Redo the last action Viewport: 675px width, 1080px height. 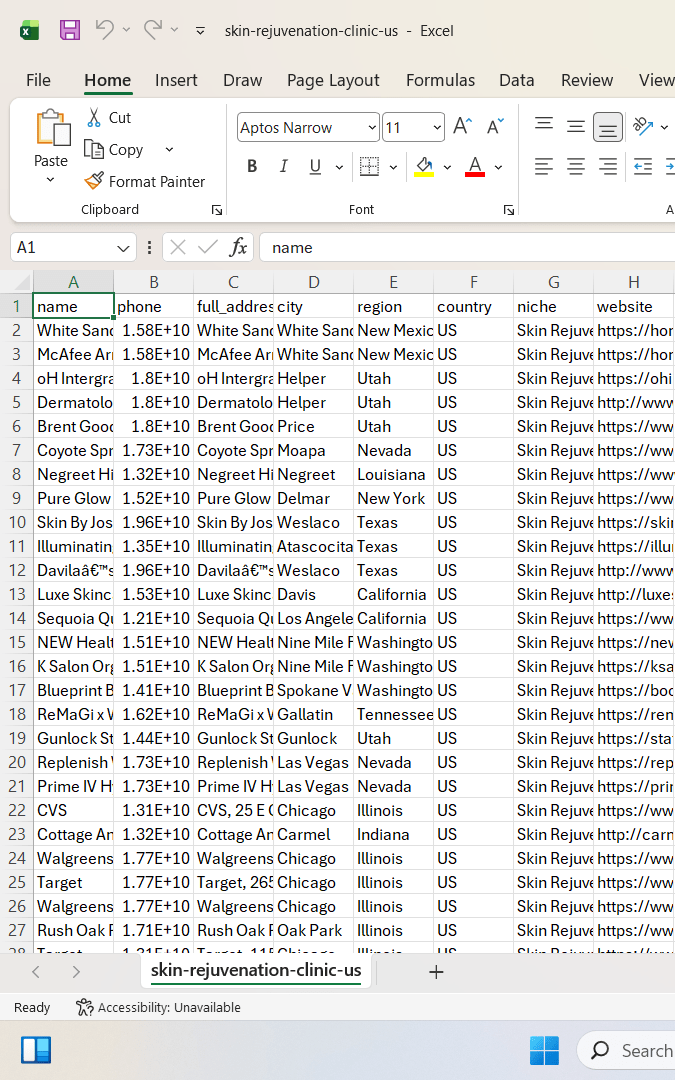coord(153,30)
